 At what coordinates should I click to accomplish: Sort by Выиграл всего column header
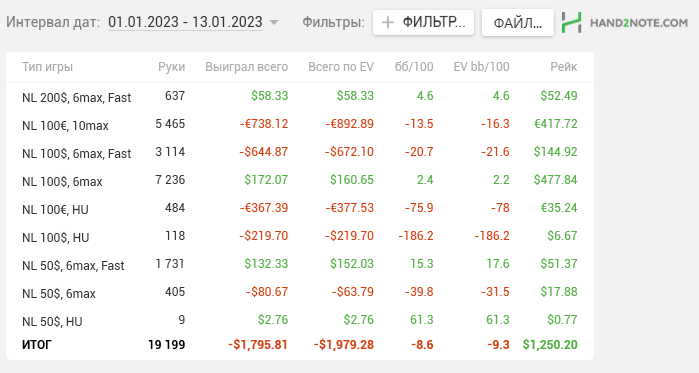point(247,67)
